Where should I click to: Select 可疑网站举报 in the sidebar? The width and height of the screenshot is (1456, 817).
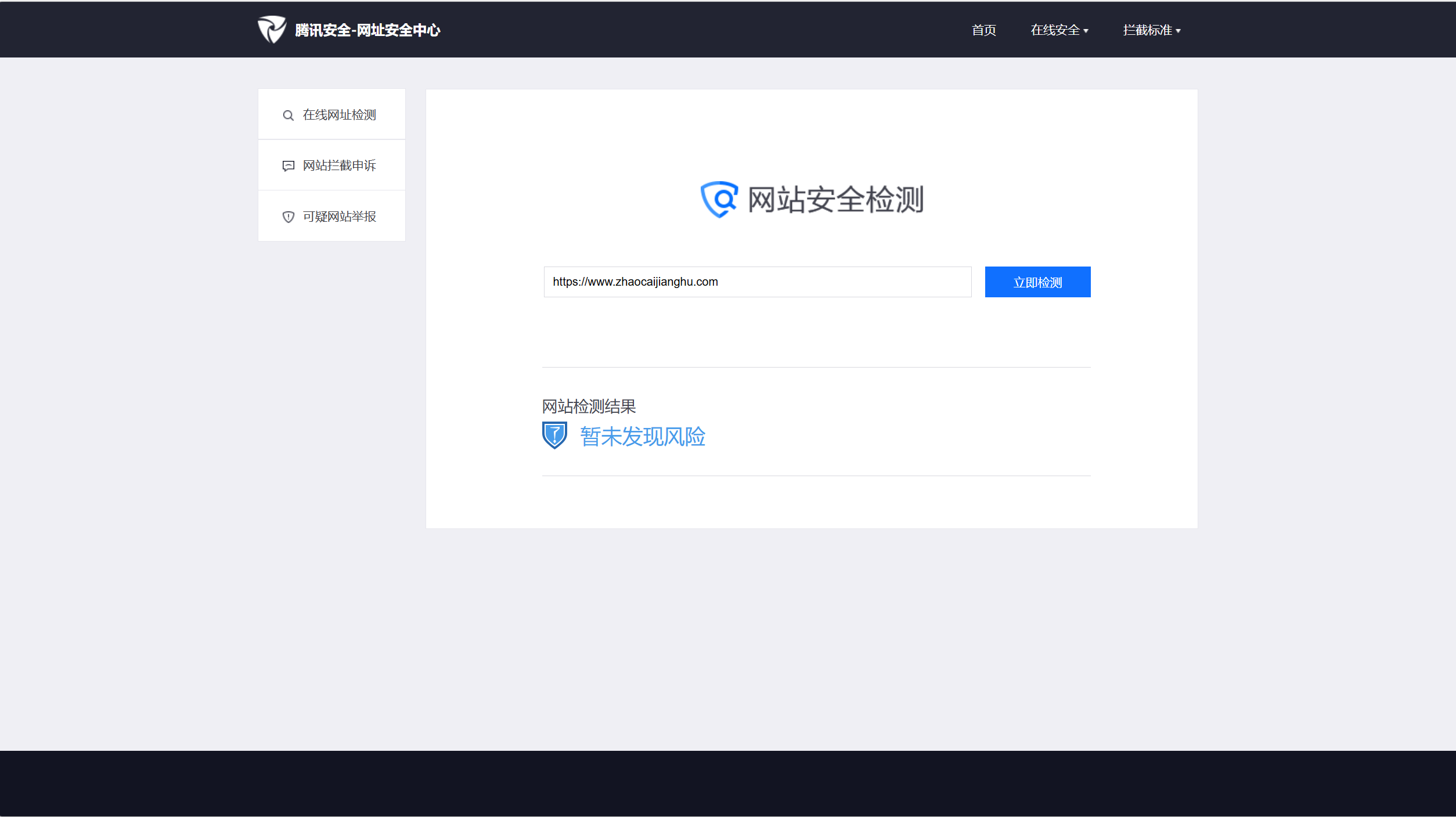point(339,217)
